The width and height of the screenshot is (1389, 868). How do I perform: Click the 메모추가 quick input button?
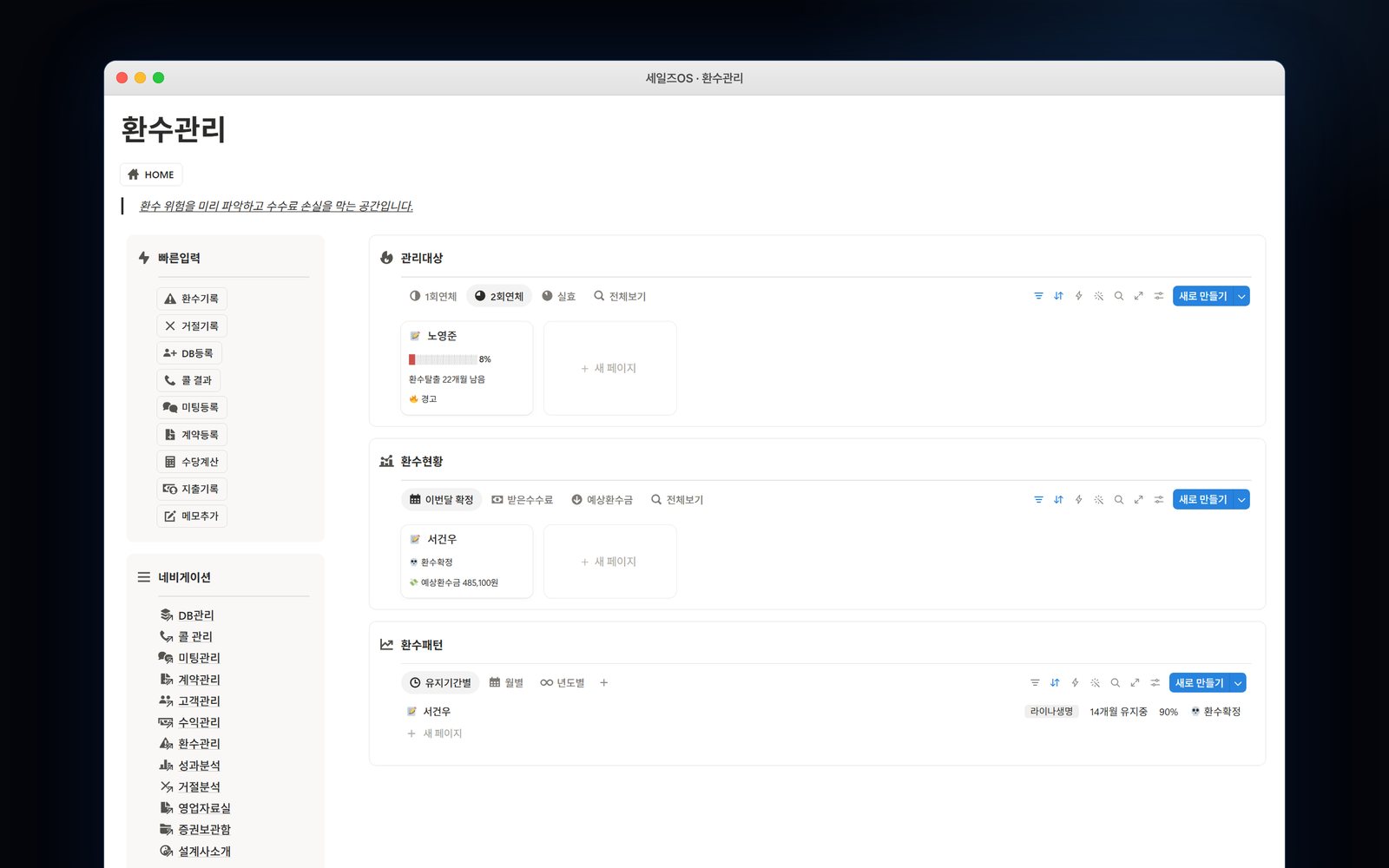tap(192, 516)
